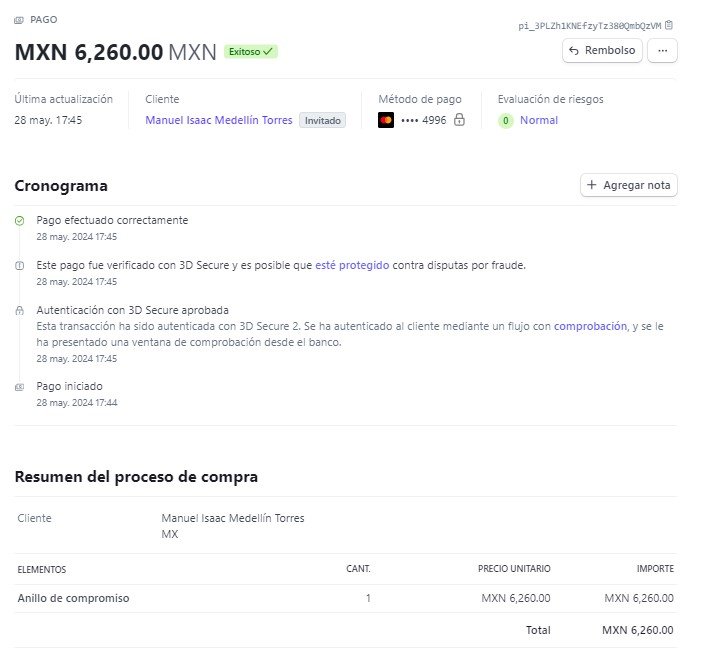Open the 'esté protegido' link
The width and height of the screenshot is (709, 664).
coord(352,266)
